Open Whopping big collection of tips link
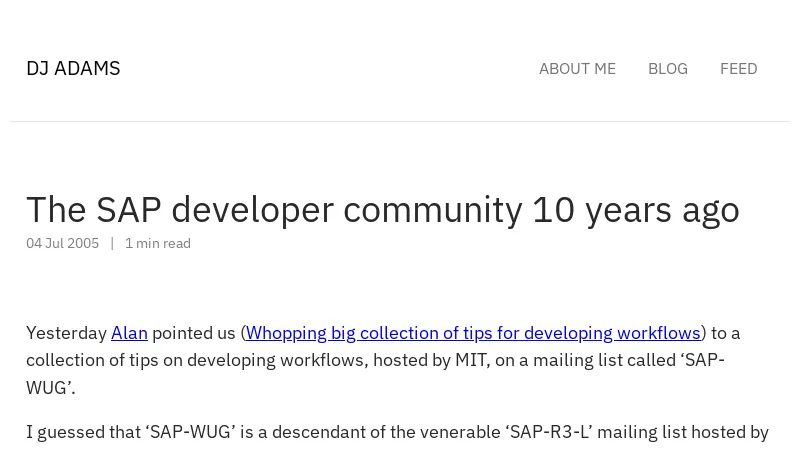Viewport: 800px width, 450px height. (473, 333)
